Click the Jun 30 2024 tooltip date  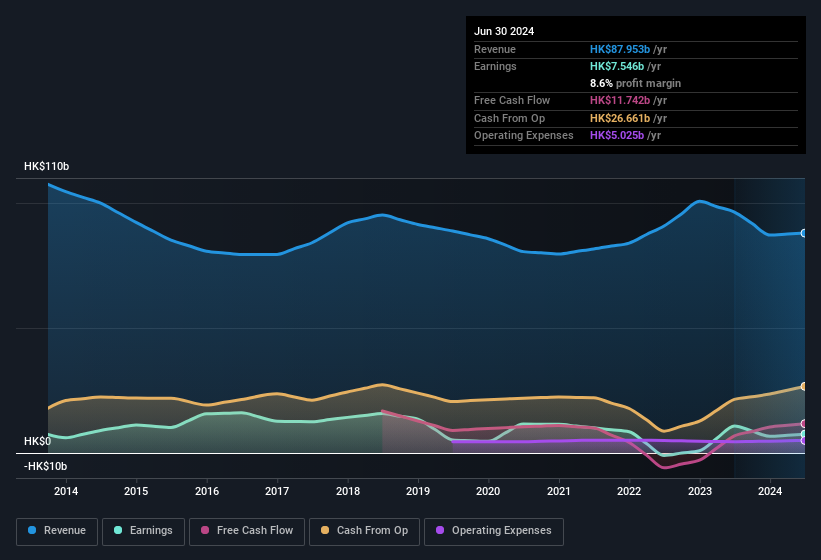(504, 31)
